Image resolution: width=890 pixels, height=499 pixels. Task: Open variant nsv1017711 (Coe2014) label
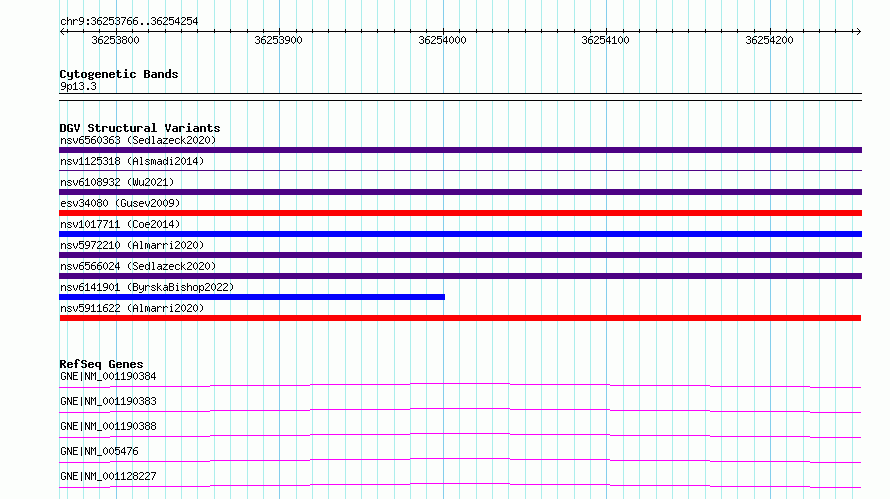click(x=120, y=224)
